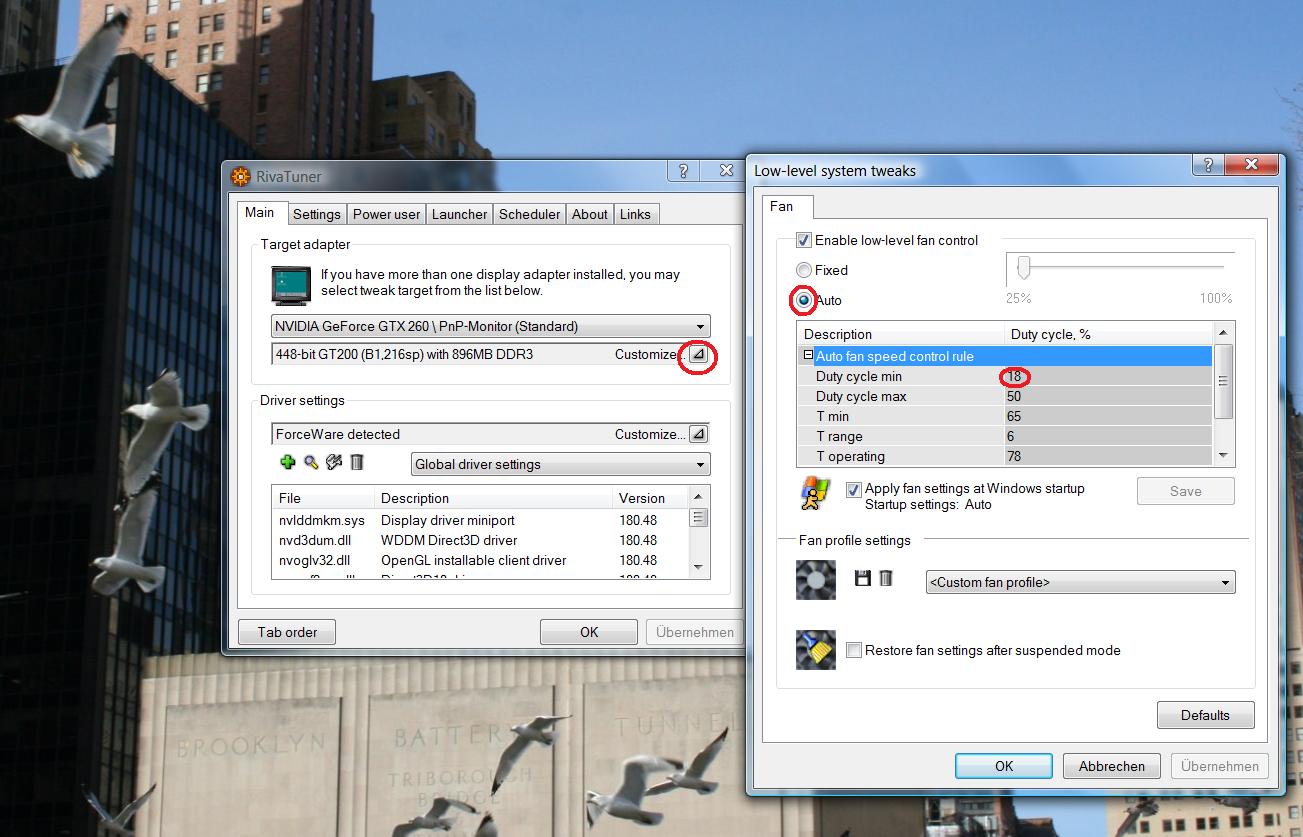Viewport: 1303px width, 837px height.
Task: Click the Duty cycle, % column header
Action: 1109,334
